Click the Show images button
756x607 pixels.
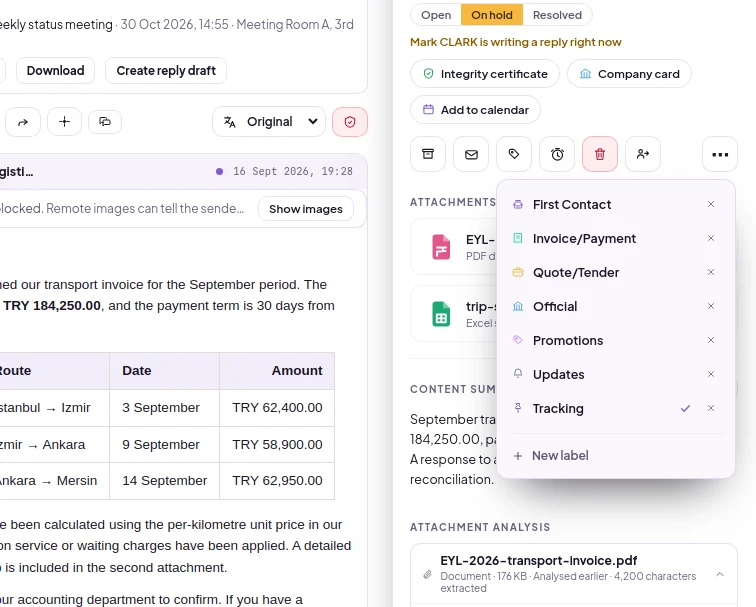click(306, 209)
